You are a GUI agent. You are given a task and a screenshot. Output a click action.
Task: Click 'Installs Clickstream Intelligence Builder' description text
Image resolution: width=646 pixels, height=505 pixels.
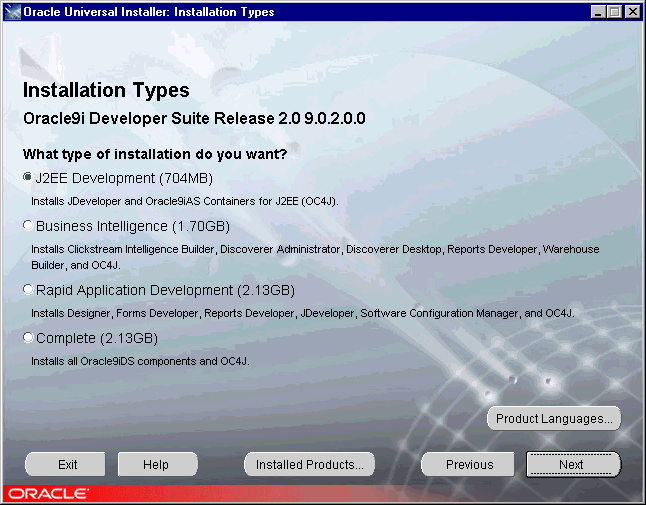click(315, 257)
